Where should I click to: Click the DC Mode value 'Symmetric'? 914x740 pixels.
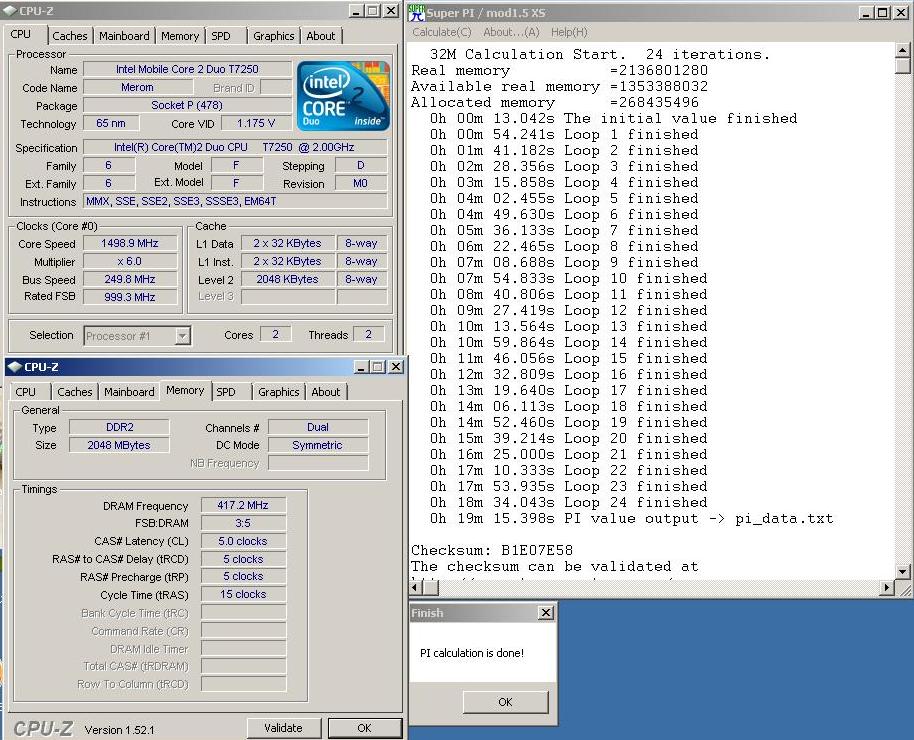pos(318,445)
